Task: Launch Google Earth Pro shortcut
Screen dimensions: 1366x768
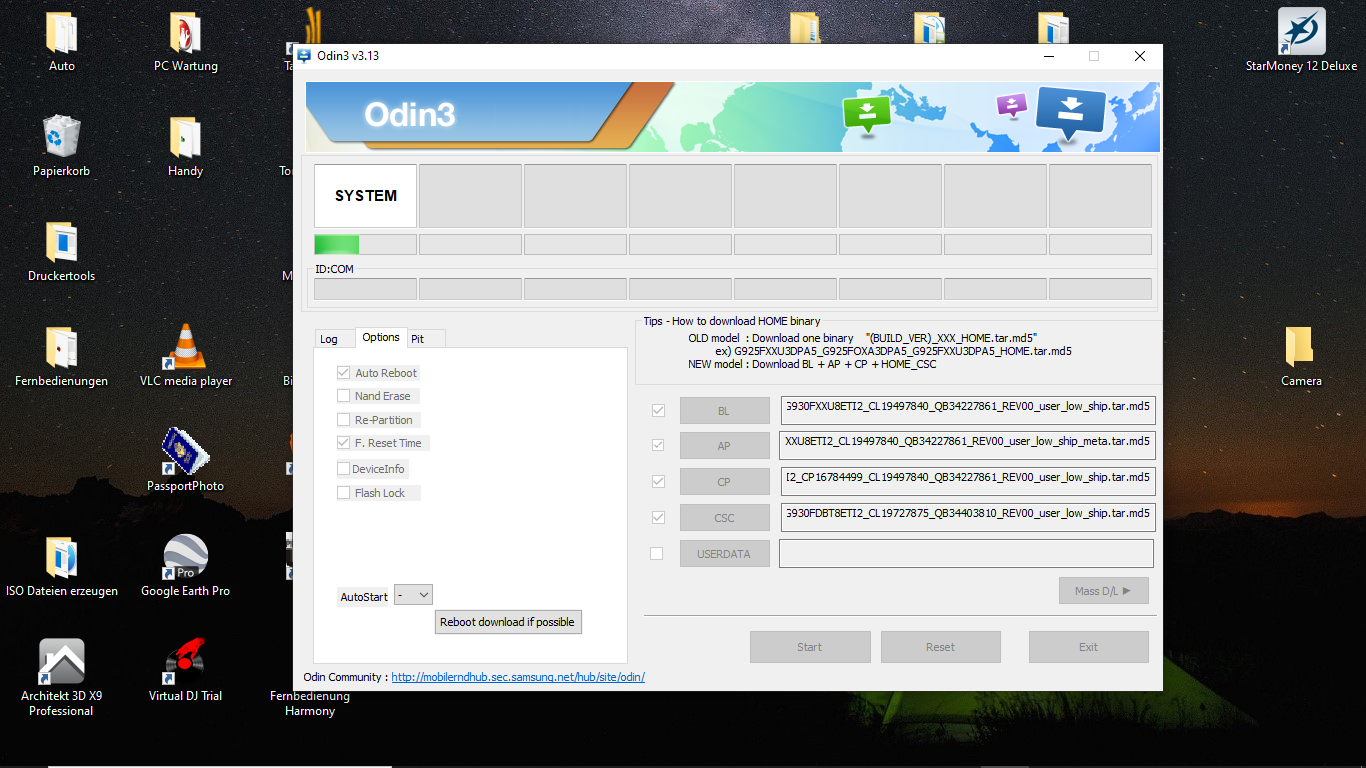Action: pos(185,566)
